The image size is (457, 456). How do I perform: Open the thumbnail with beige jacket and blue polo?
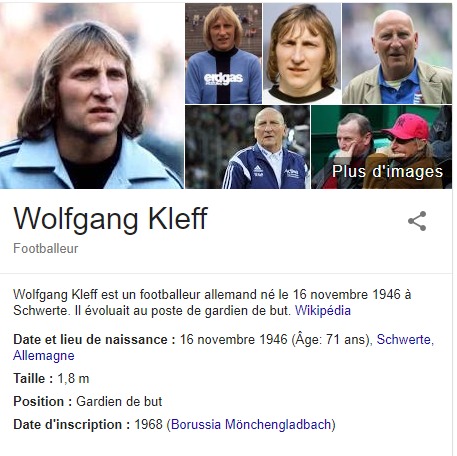(397, 53)
